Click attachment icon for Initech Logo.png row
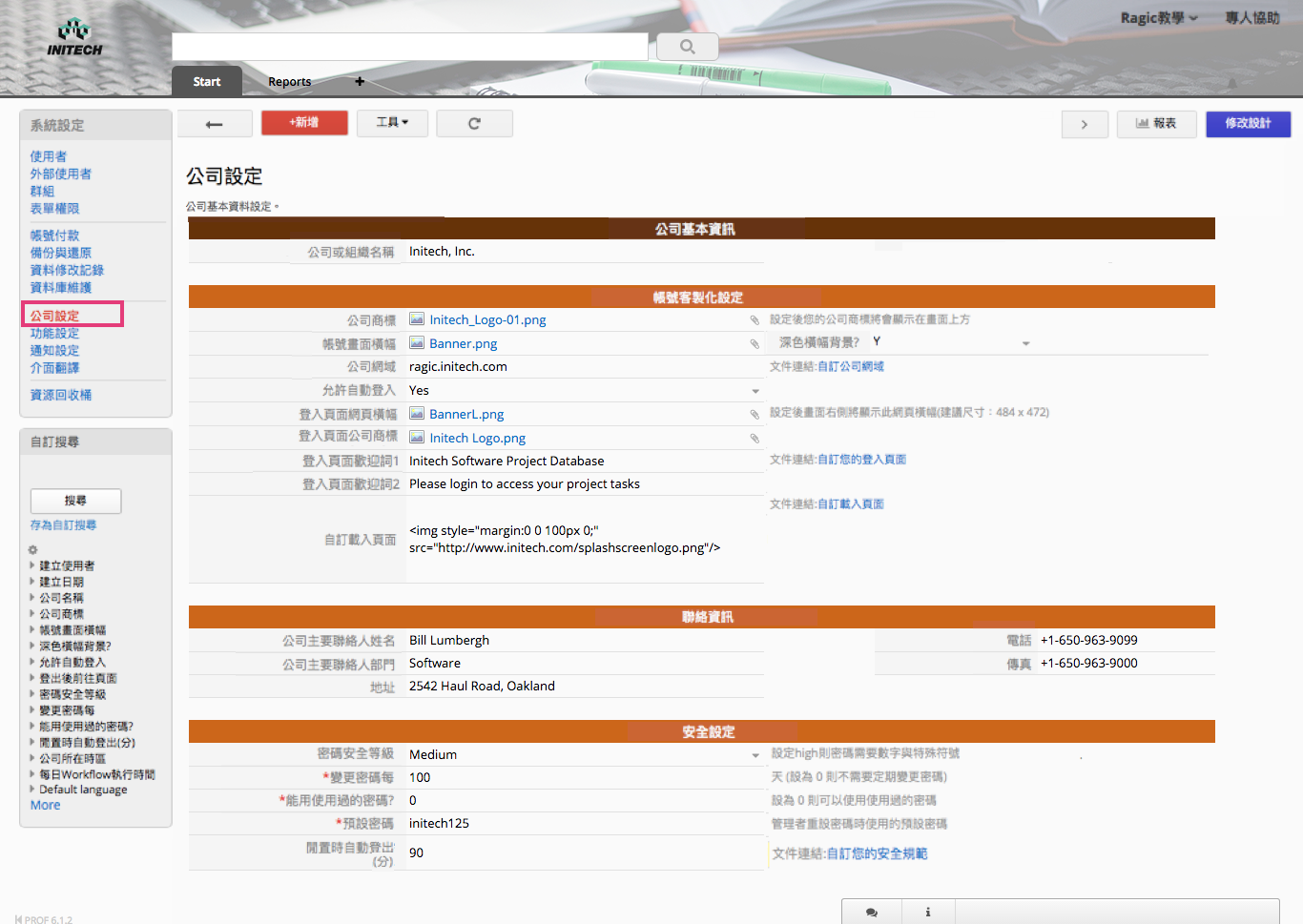The height and width of the screenshot is (924, 1303). (755, 439)
